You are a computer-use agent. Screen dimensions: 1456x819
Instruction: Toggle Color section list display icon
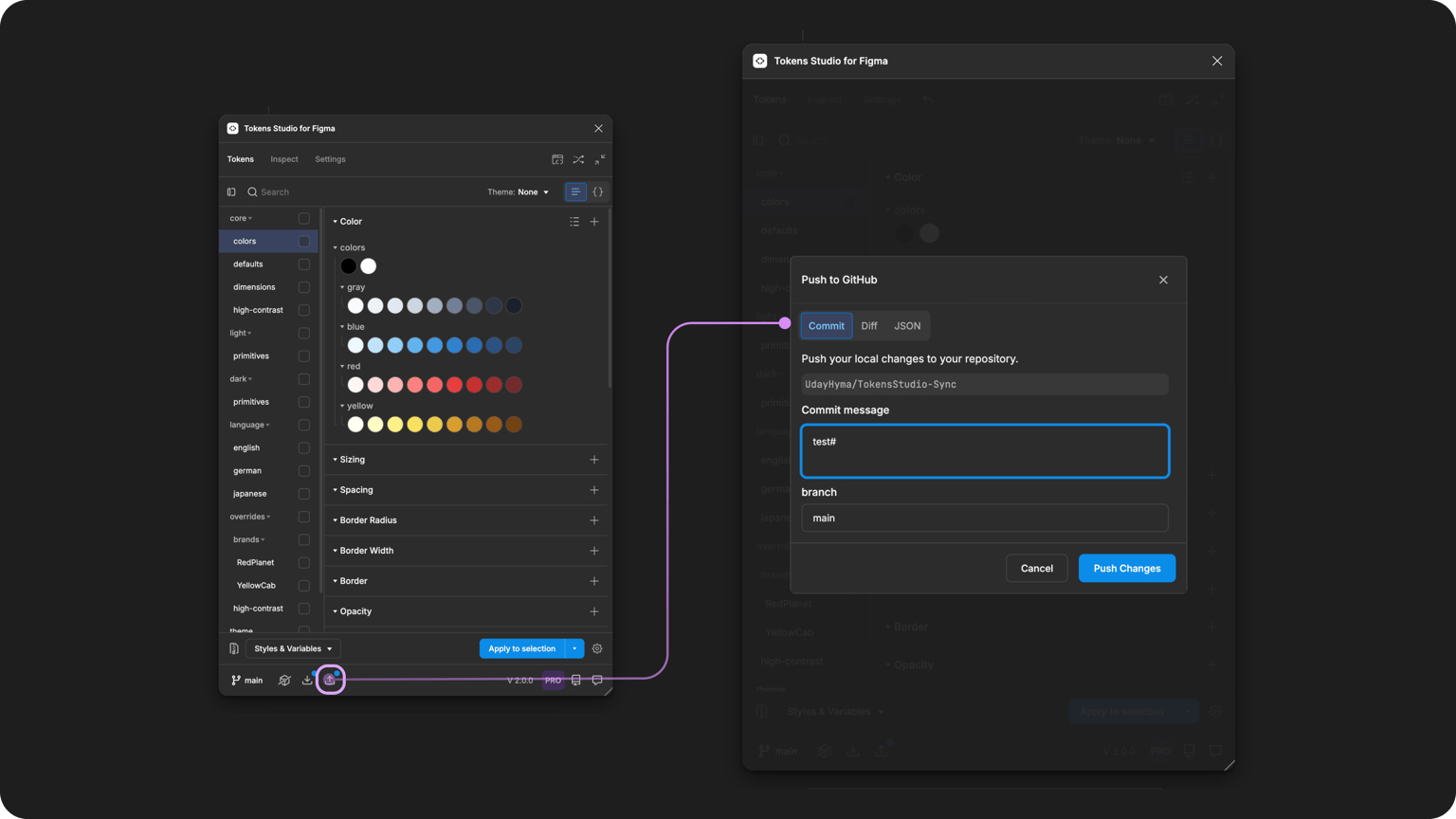tap(574, 222)
